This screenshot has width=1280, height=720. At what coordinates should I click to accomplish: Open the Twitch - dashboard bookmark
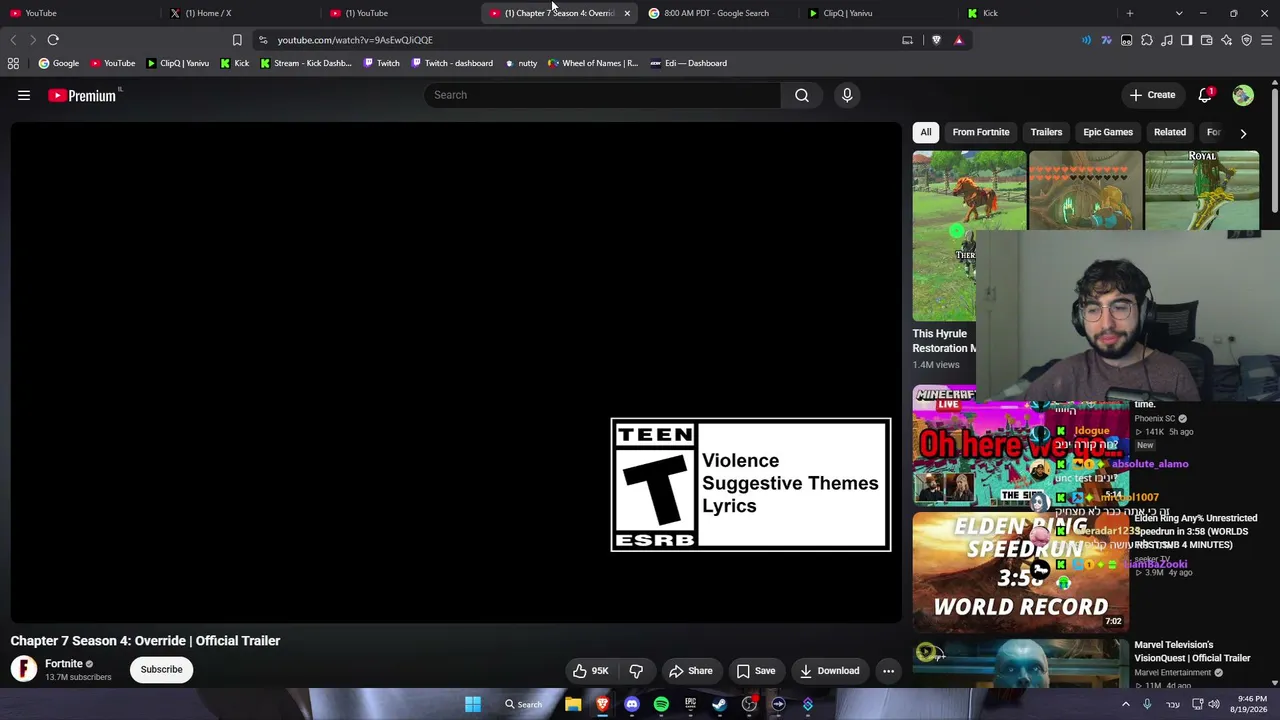[x=452, y=63]
